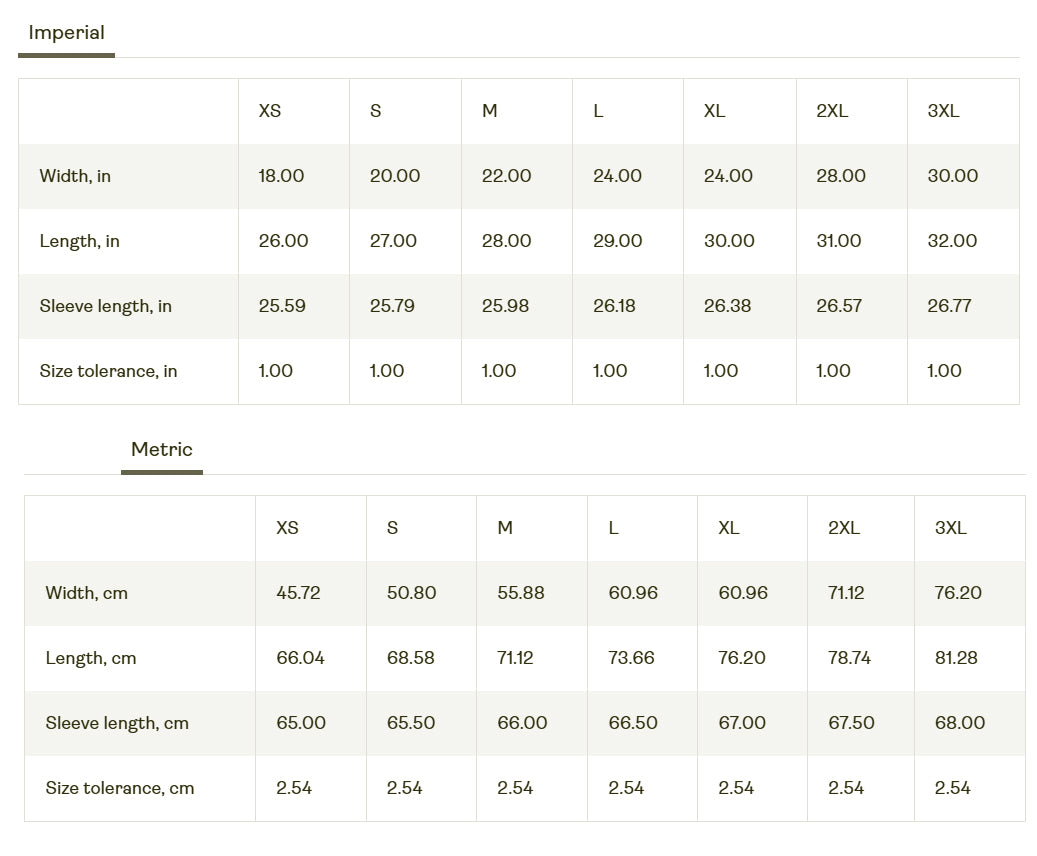The height and width of the screenshot is (856, 1037).
Task: Switch to the Metric tab
Action: pos(161,450)
